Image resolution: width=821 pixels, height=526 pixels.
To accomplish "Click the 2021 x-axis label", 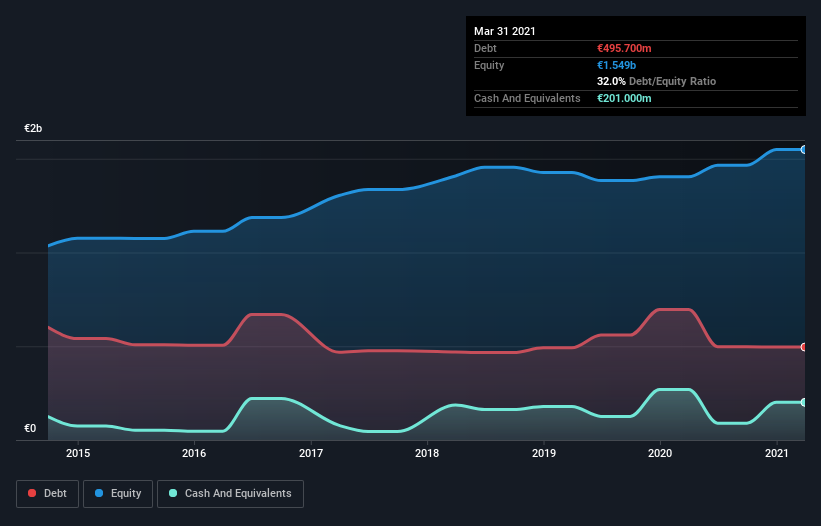I will point(776,453).
